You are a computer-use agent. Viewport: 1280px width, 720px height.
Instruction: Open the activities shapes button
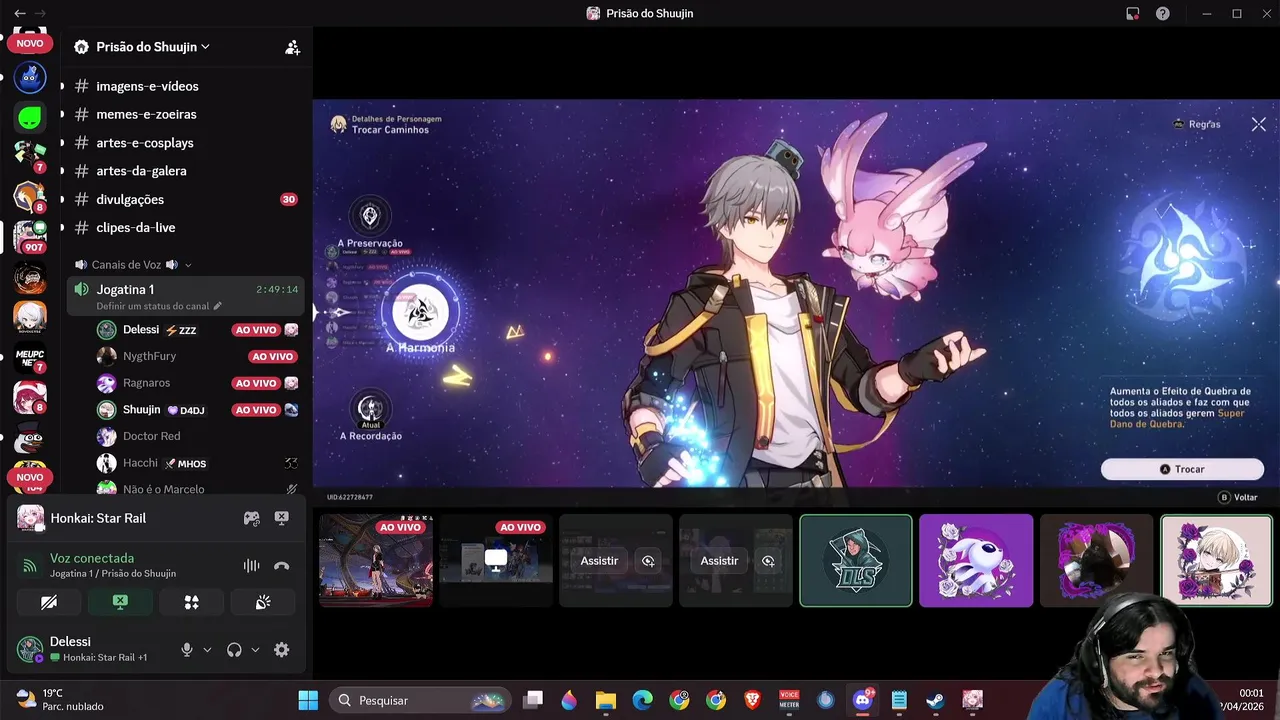192,602
